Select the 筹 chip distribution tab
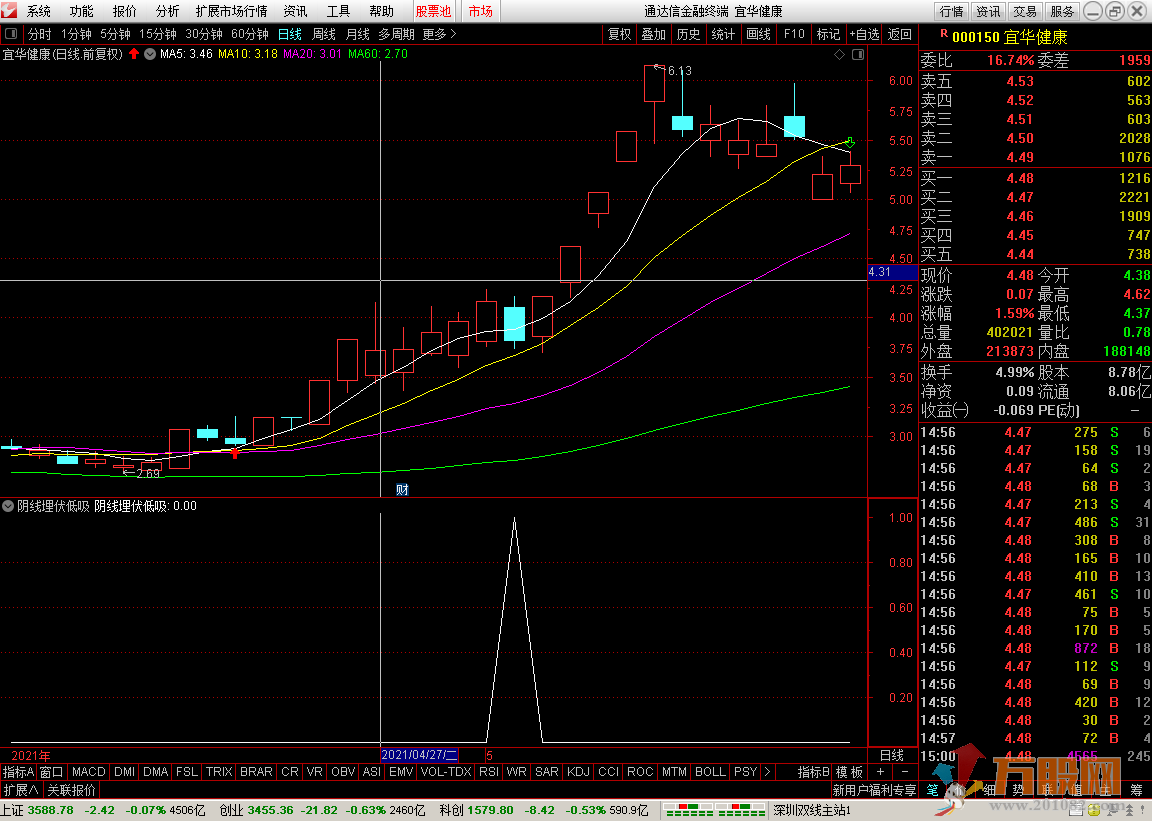The image size is (1152, 822). tap(1137, 790)
